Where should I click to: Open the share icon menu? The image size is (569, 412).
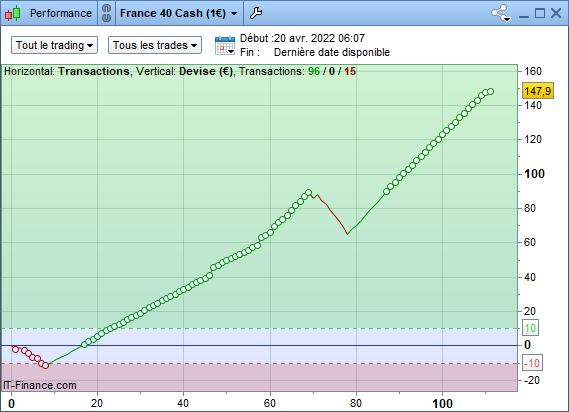click(501, 13)
